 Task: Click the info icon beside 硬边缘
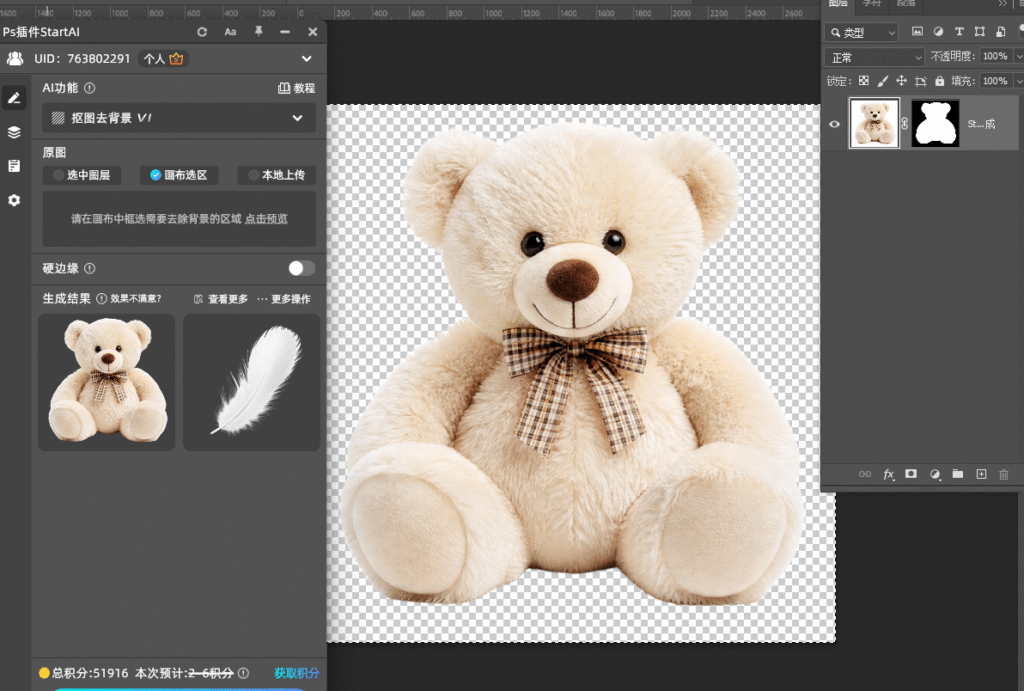[x=90, y=268]
